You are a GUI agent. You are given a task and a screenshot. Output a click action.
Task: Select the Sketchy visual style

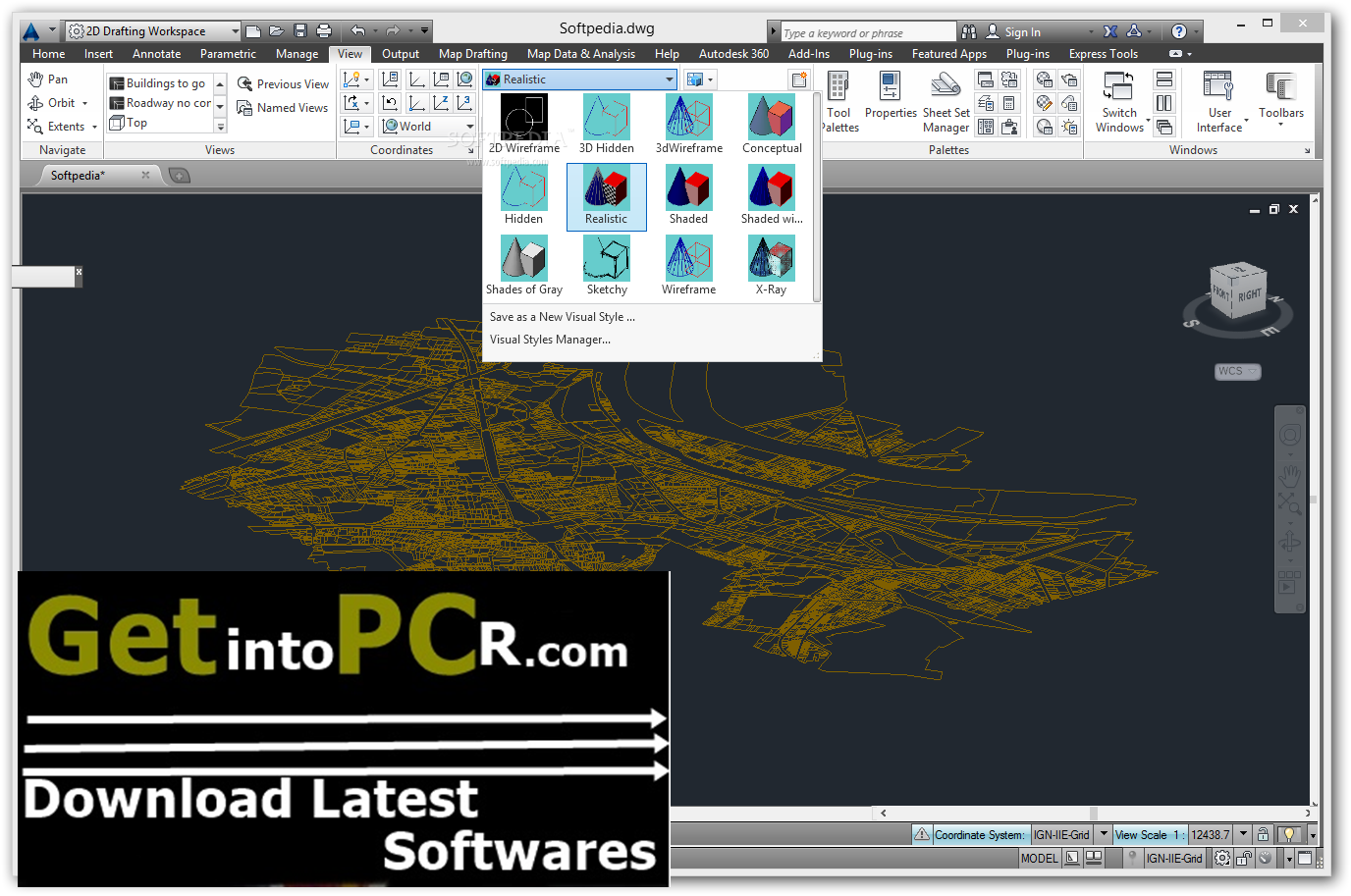[x=606, y=266]
